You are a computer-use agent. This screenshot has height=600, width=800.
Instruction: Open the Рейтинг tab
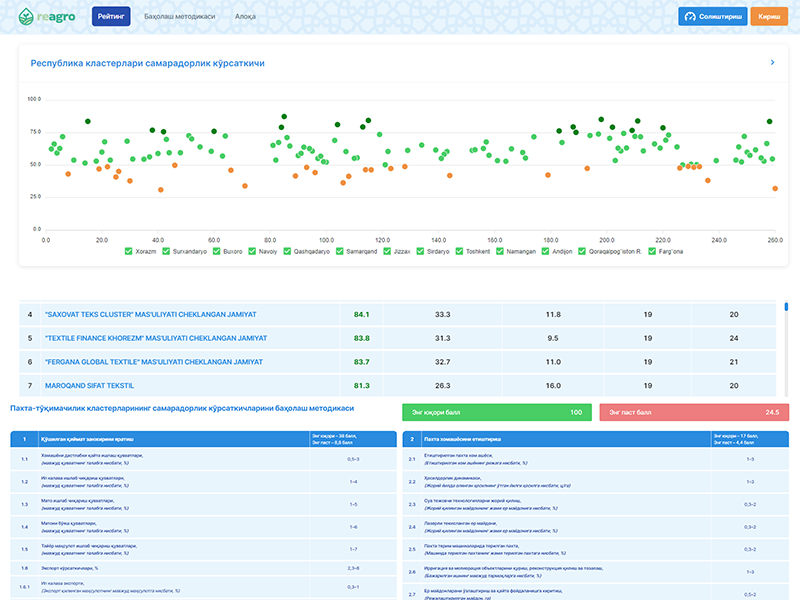tap(110, 17)
